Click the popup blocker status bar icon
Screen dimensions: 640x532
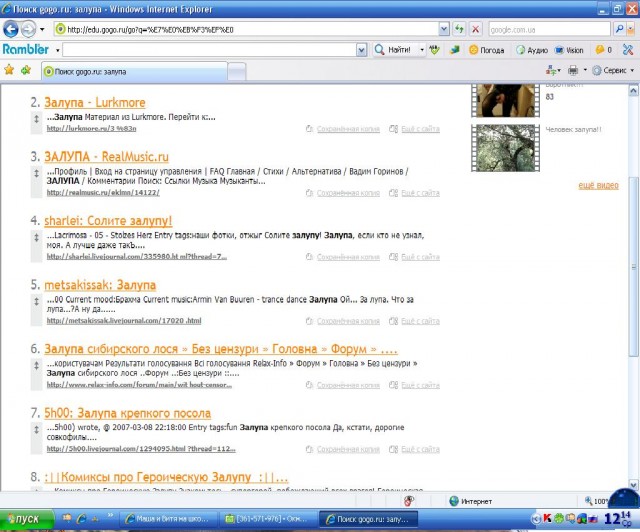[x=409, y=501]
